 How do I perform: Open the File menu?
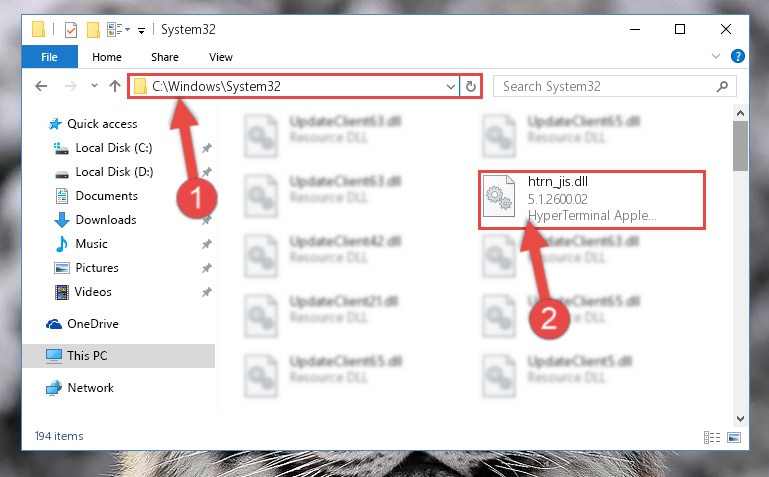click(50, 57)
